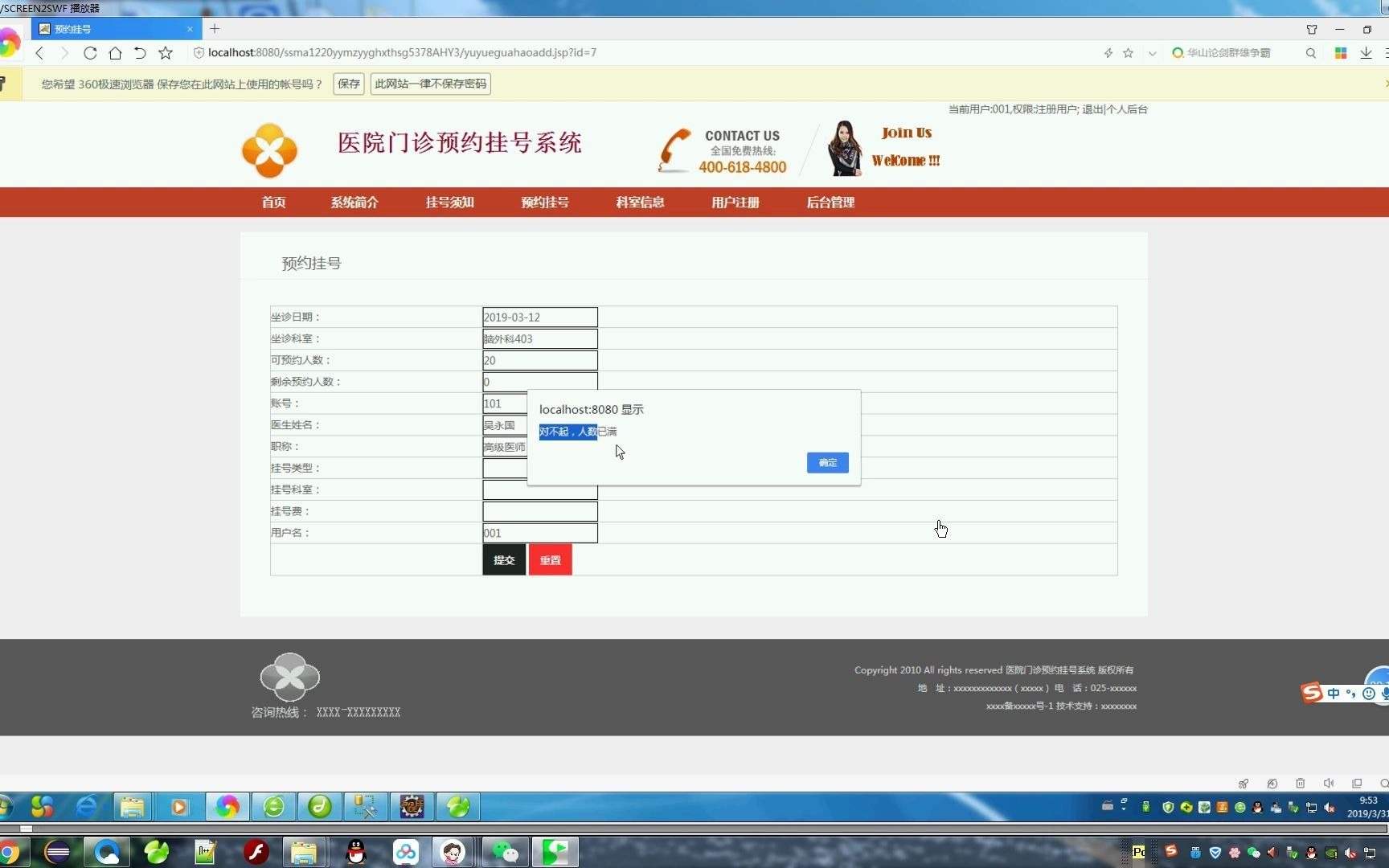Switch to the 科室信息 menu item

coord(639,203)
